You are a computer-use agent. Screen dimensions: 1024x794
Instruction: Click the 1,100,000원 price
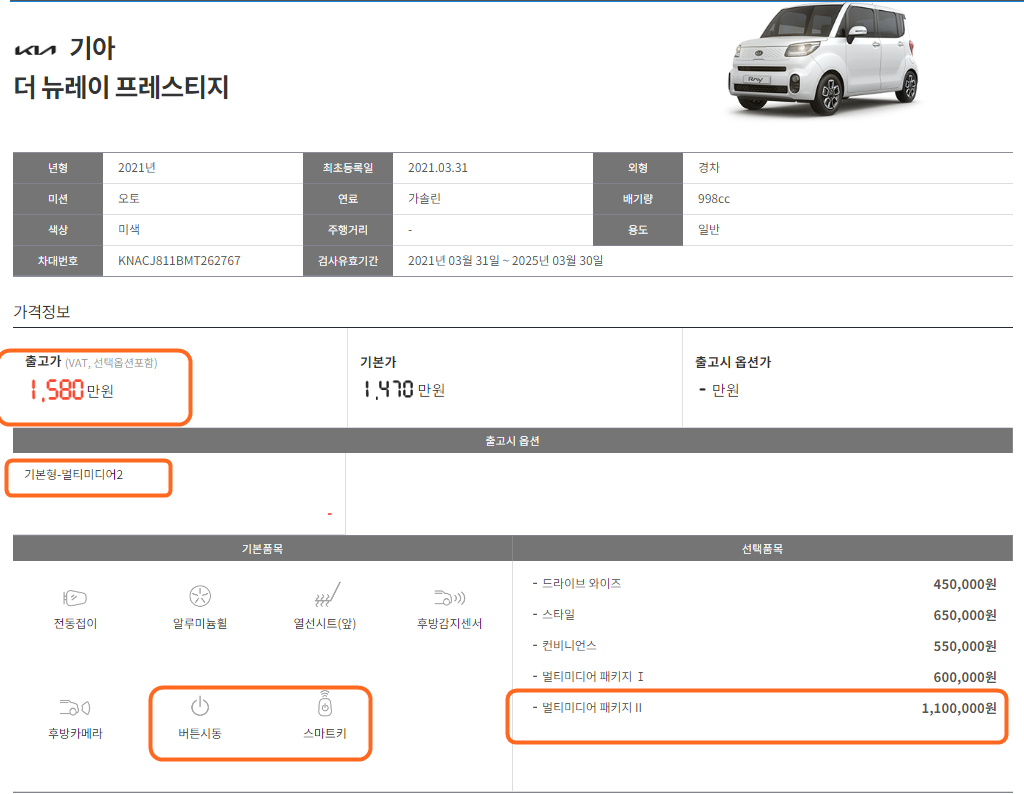[959, 708]
